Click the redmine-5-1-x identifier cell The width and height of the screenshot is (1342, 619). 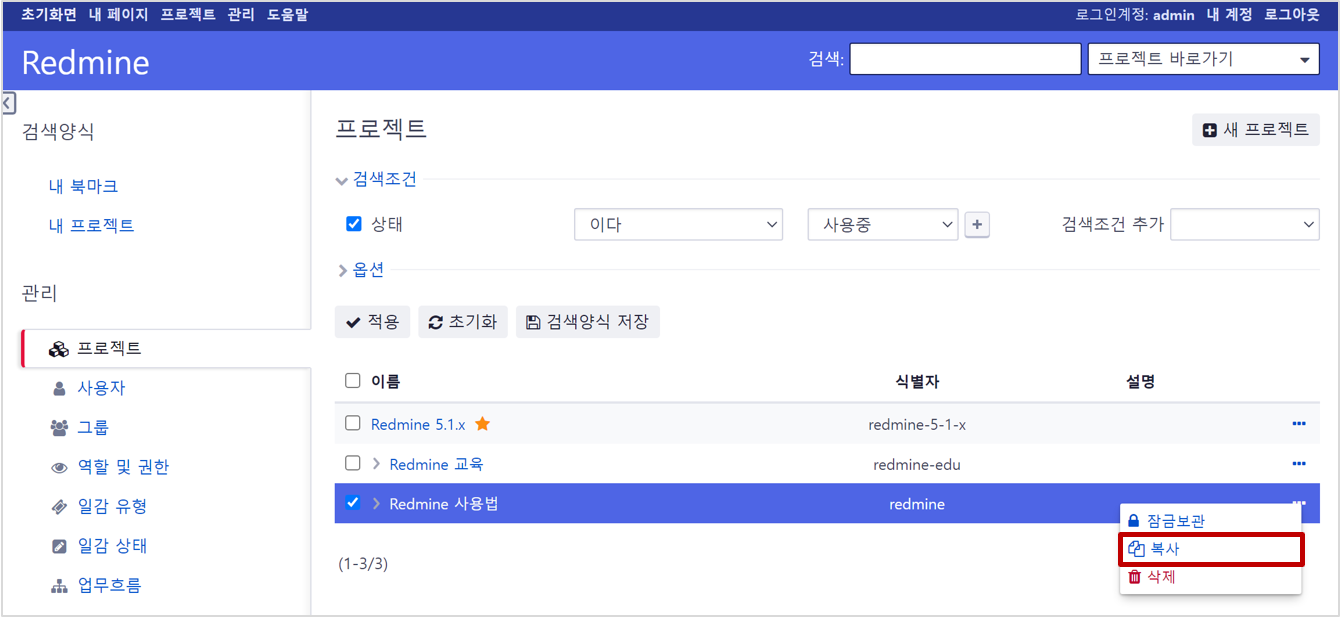click(917, 424)
